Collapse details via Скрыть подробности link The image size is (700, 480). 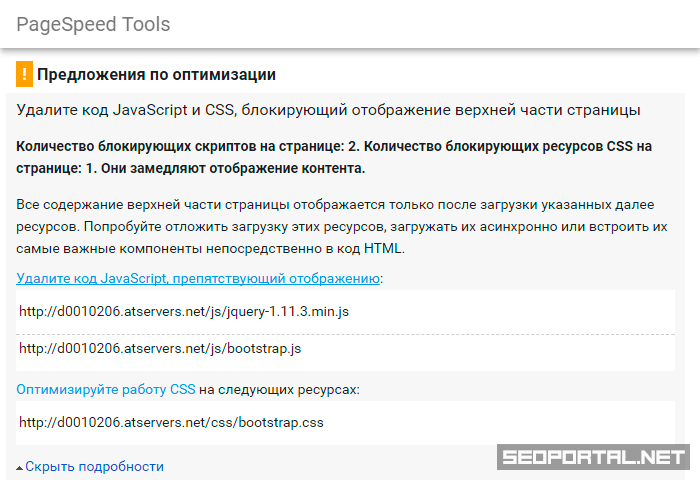(x=94, y=466)
